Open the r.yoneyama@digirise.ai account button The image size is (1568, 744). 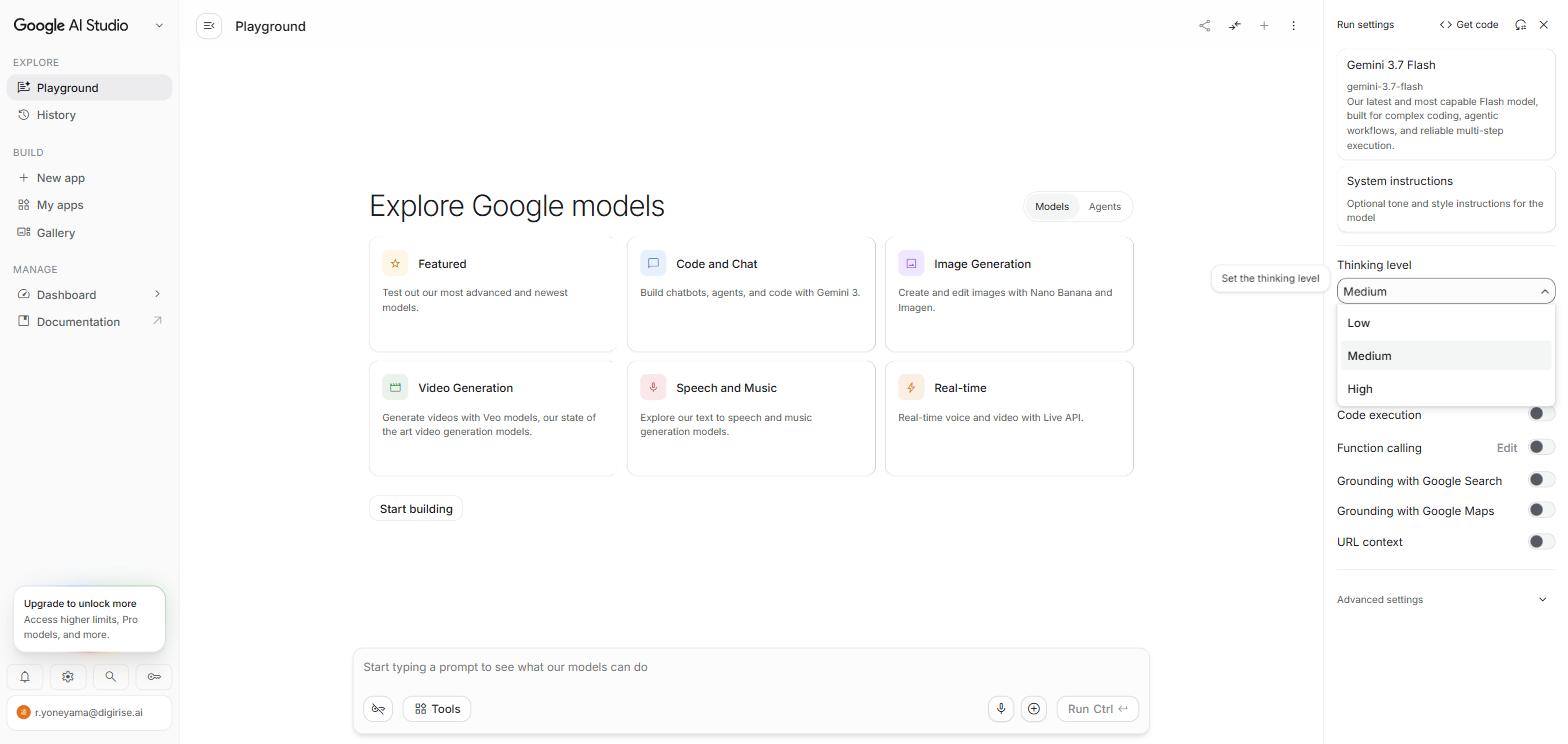pyautogui.click(x=89, y=712)
